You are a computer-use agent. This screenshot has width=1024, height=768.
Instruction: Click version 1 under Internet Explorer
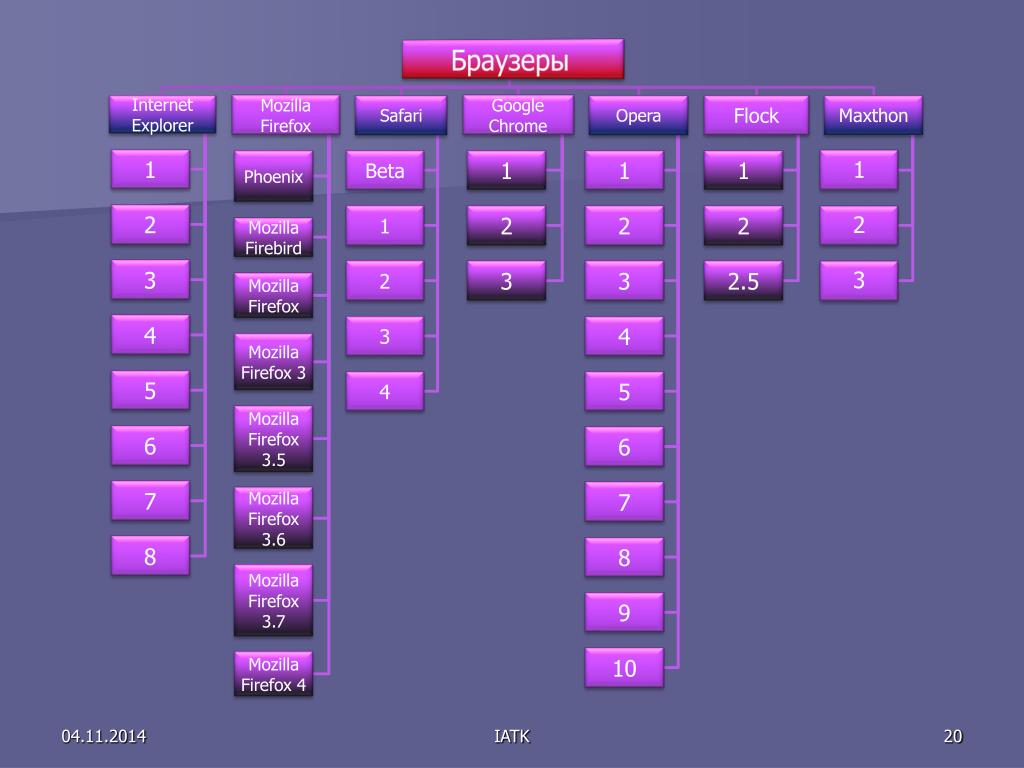coord(150,170)
